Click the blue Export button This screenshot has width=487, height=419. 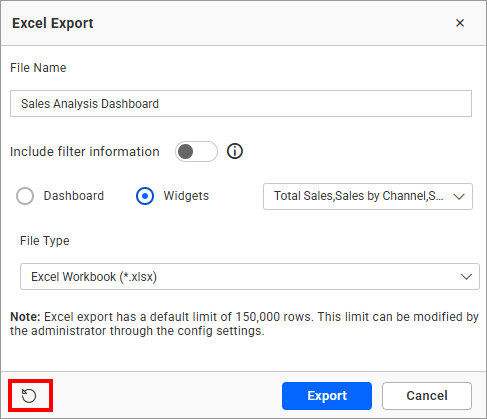click(x=327, y=396)
